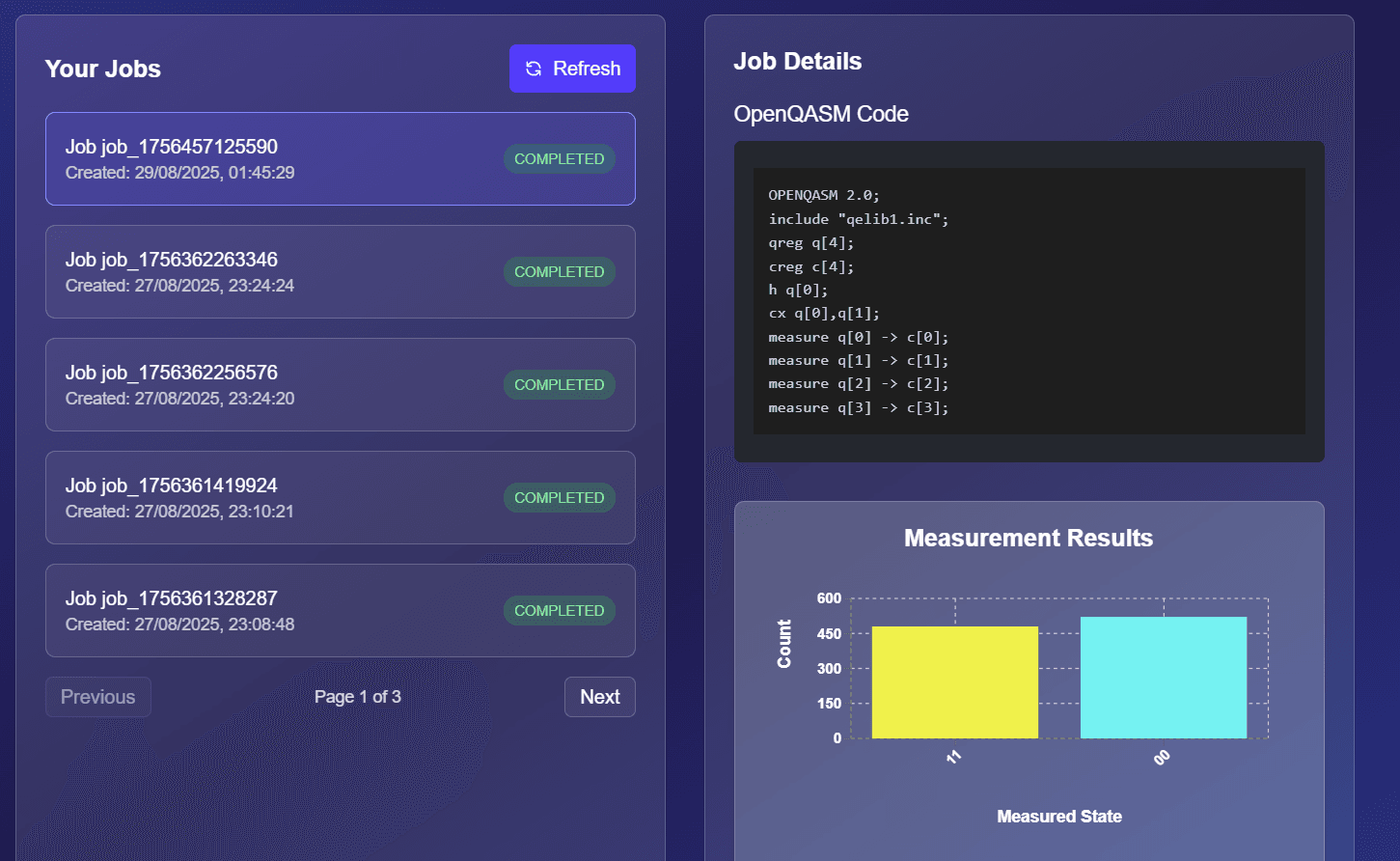Click the 'Measured State' axis label

pos(1059,817)
